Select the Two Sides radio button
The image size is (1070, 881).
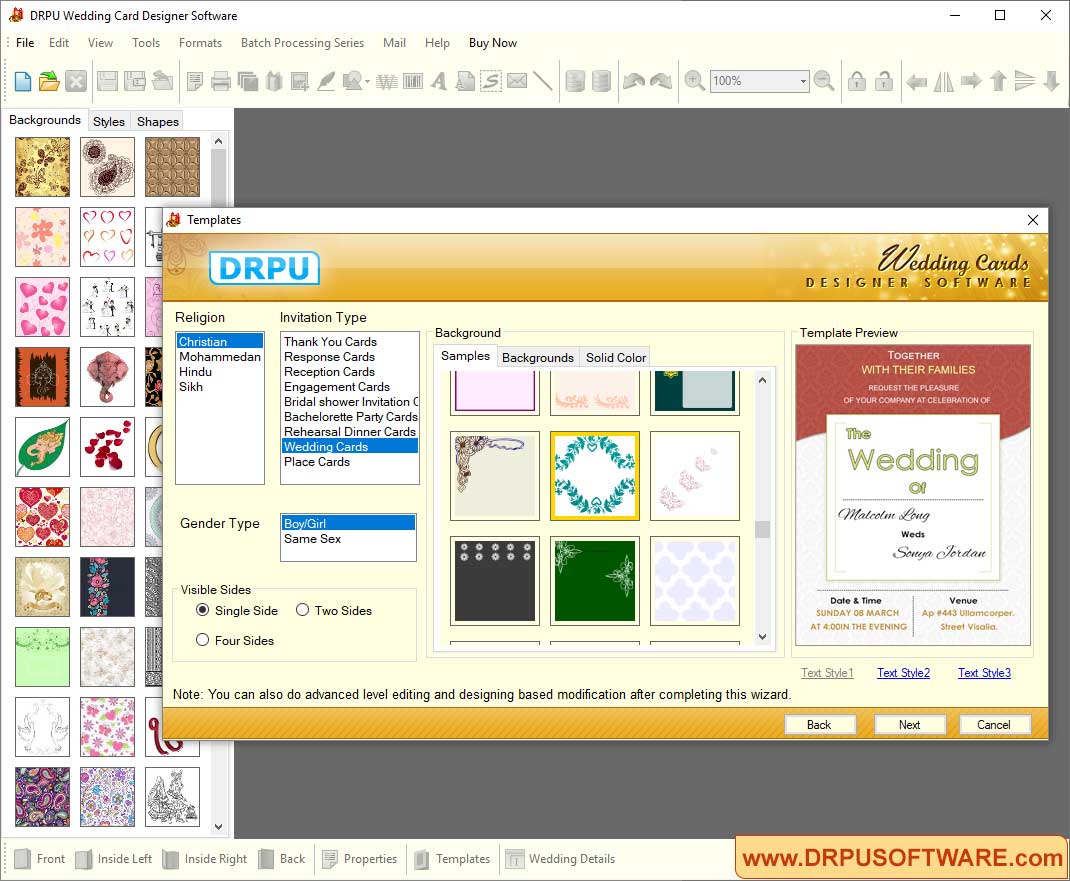[x=302, y=610]
